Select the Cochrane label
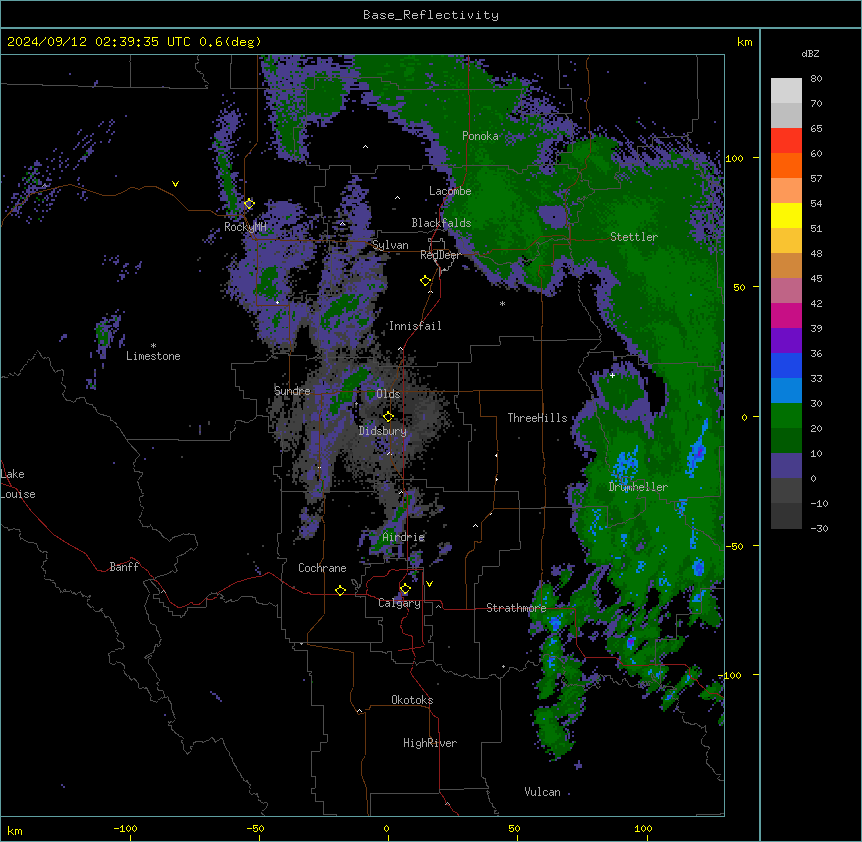This screenshot has width=862, height=842. point(322,568)
